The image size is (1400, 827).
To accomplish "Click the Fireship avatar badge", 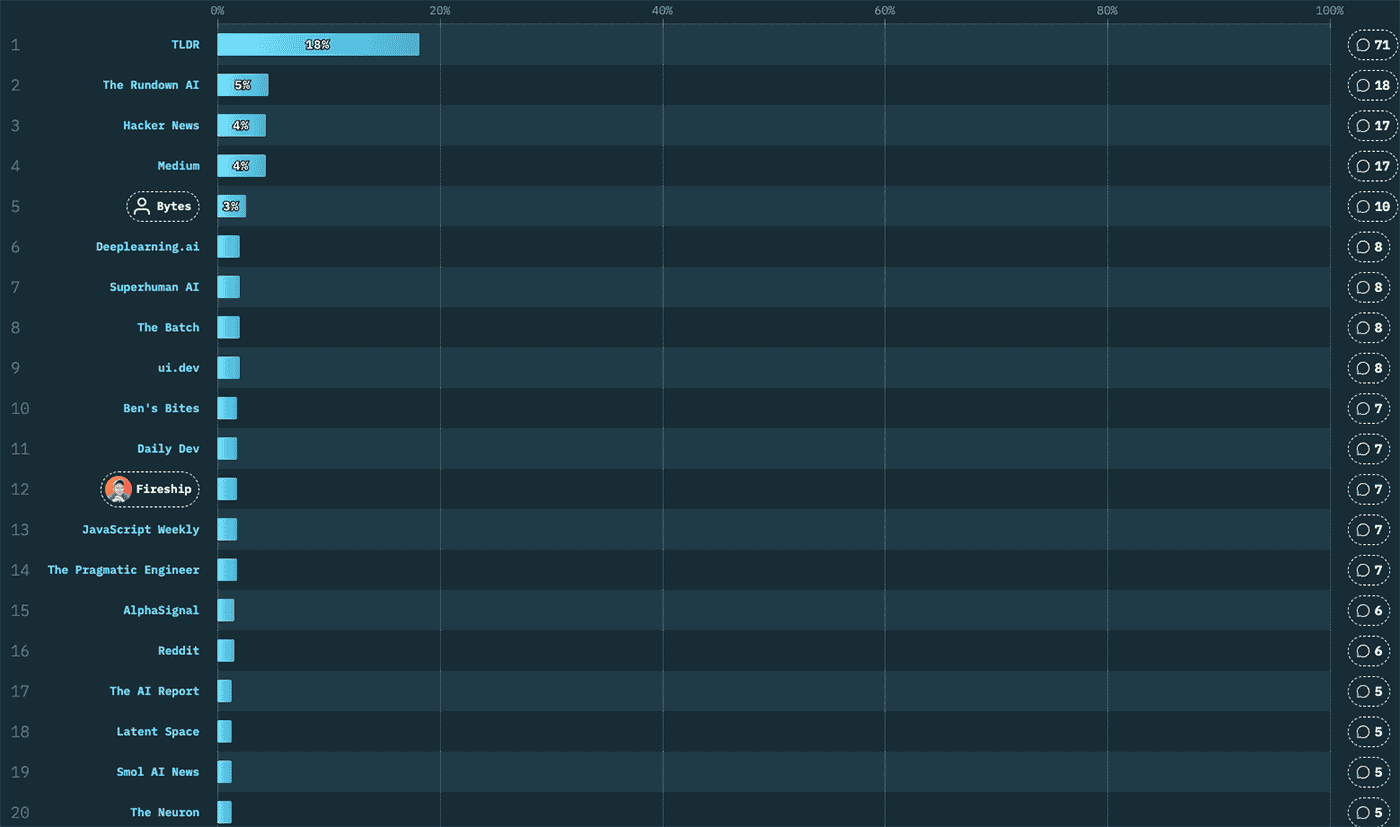I will tap(150, 489).
